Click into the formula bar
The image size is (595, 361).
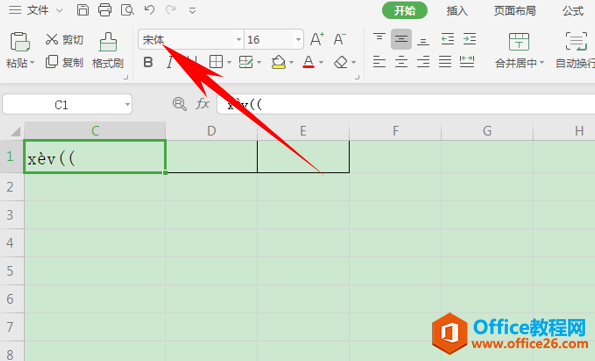(406, 104)
